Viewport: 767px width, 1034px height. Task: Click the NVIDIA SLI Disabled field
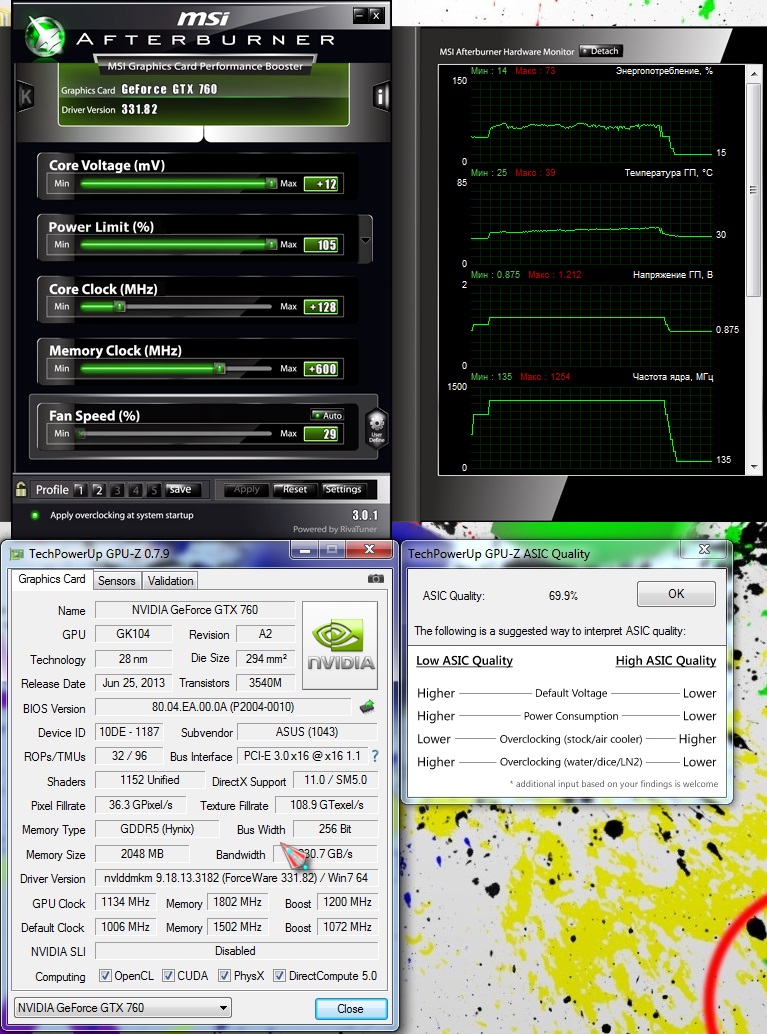tap(236, 951)
